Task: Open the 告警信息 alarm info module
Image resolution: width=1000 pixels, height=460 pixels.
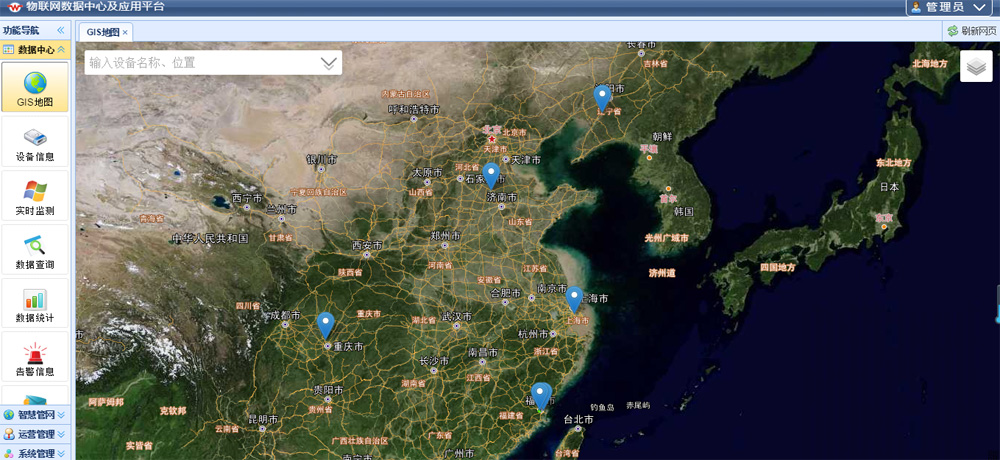Action: click(35, 358)
